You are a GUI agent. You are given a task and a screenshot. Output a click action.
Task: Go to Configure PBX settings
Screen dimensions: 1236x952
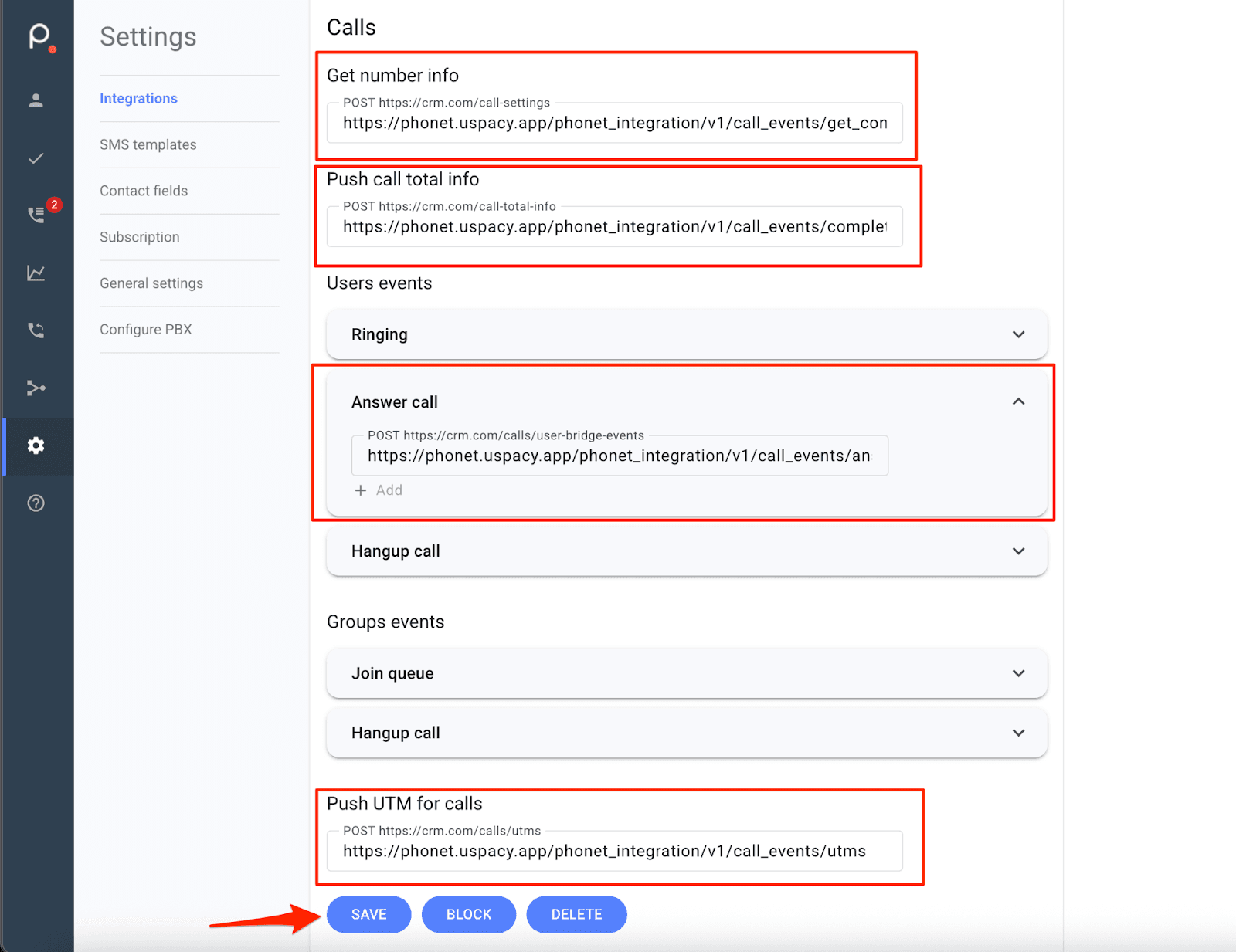[x=146, y=329]
